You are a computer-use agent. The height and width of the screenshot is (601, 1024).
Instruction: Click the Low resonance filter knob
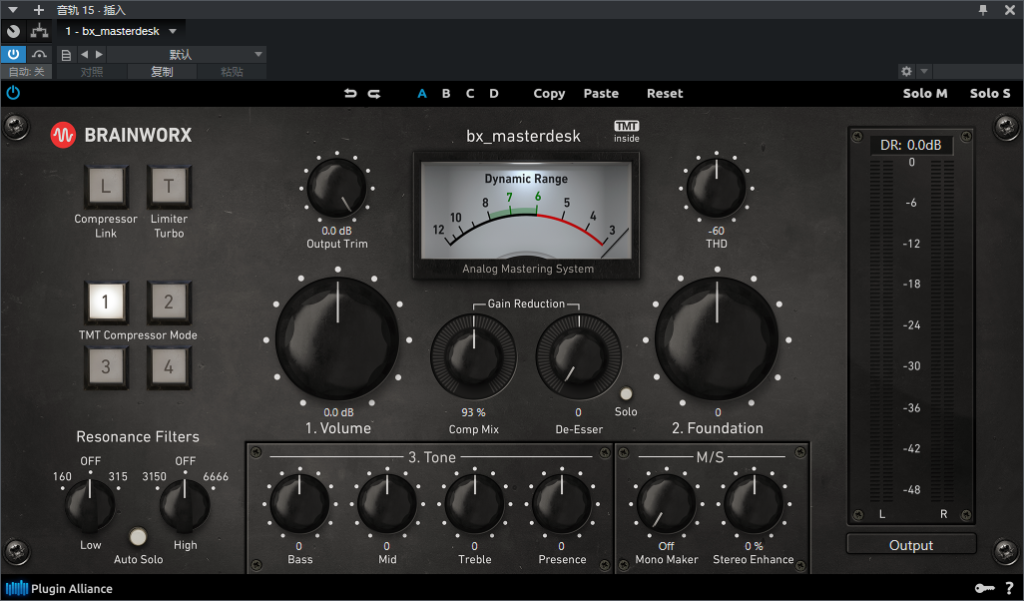point(90,506)
